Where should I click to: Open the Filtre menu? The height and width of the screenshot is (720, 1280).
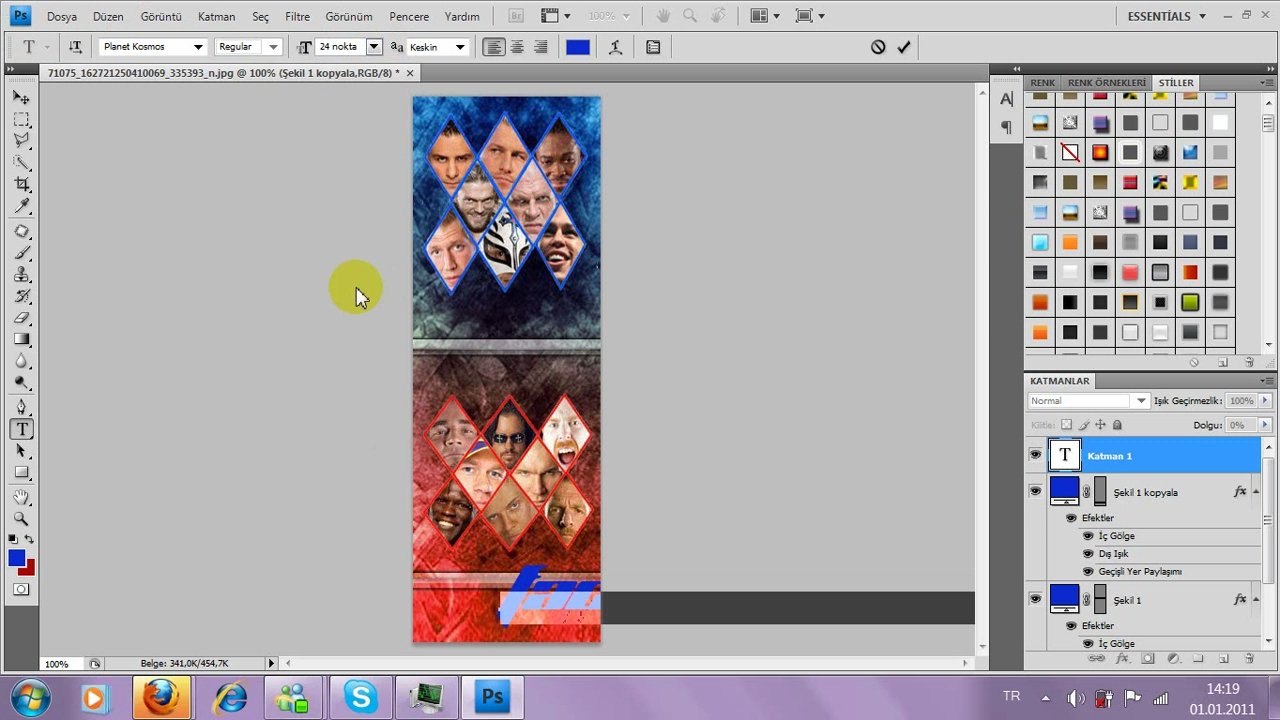pos(297,16)
